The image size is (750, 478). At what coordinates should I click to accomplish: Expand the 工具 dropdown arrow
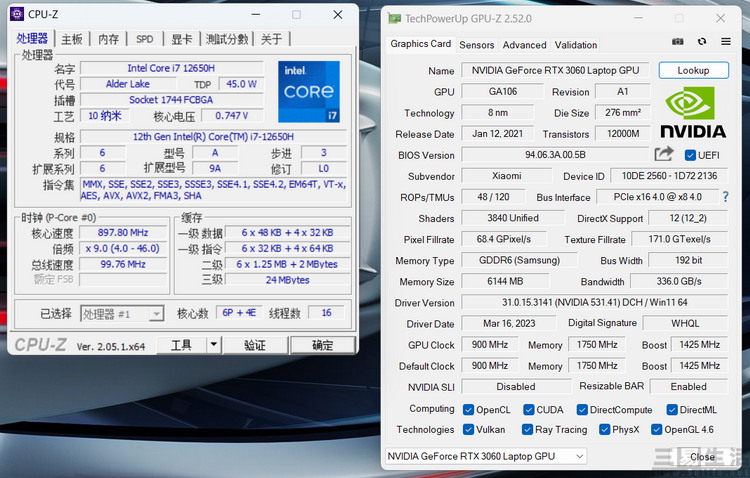click(214, 345)
